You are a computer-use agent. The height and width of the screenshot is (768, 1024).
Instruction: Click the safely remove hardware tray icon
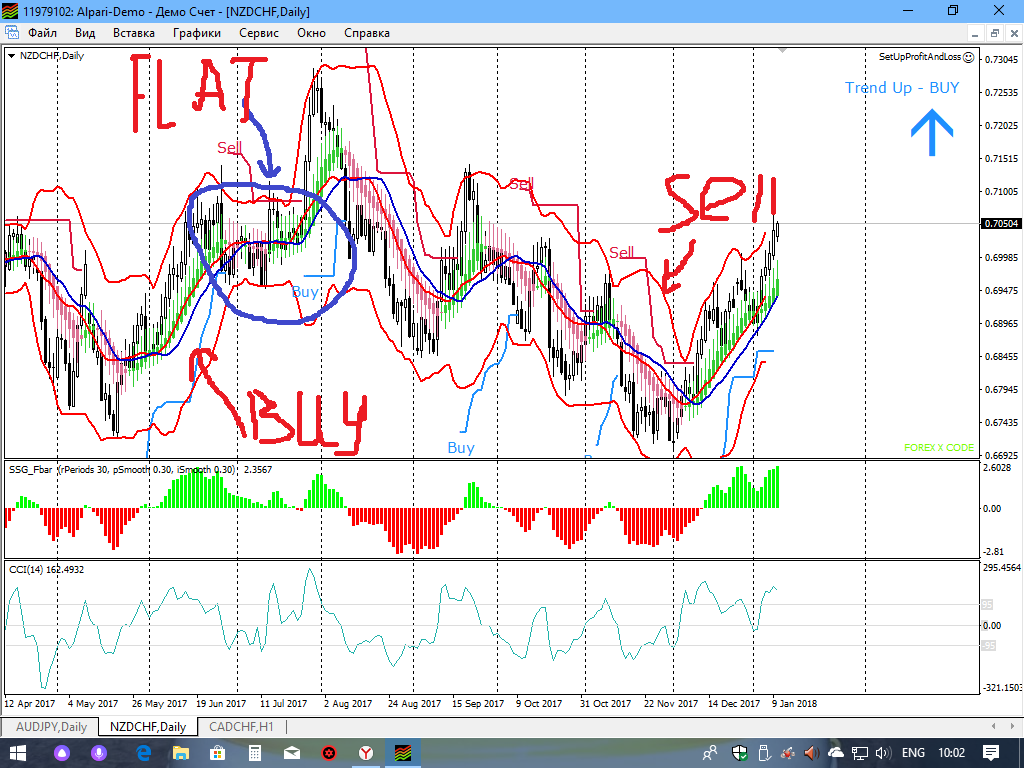(765, 753)
